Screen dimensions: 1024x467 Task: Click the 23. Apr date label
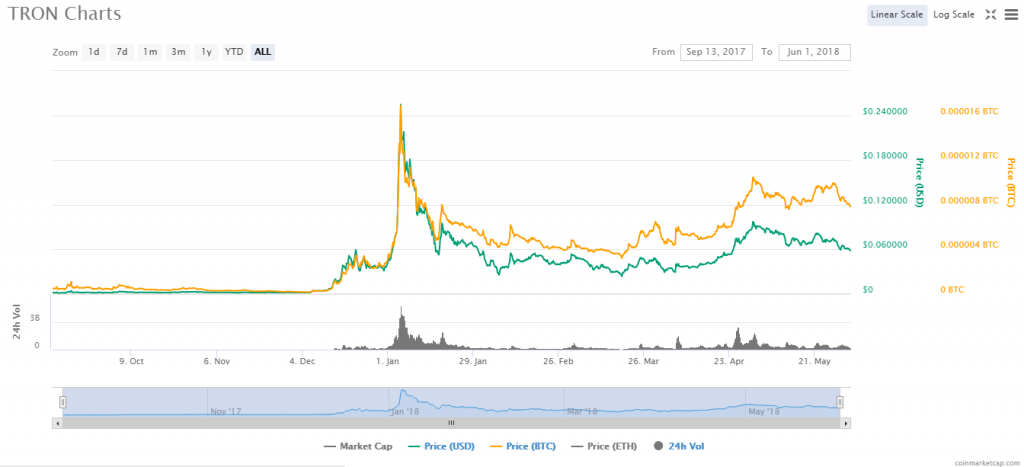click(729, 361)
